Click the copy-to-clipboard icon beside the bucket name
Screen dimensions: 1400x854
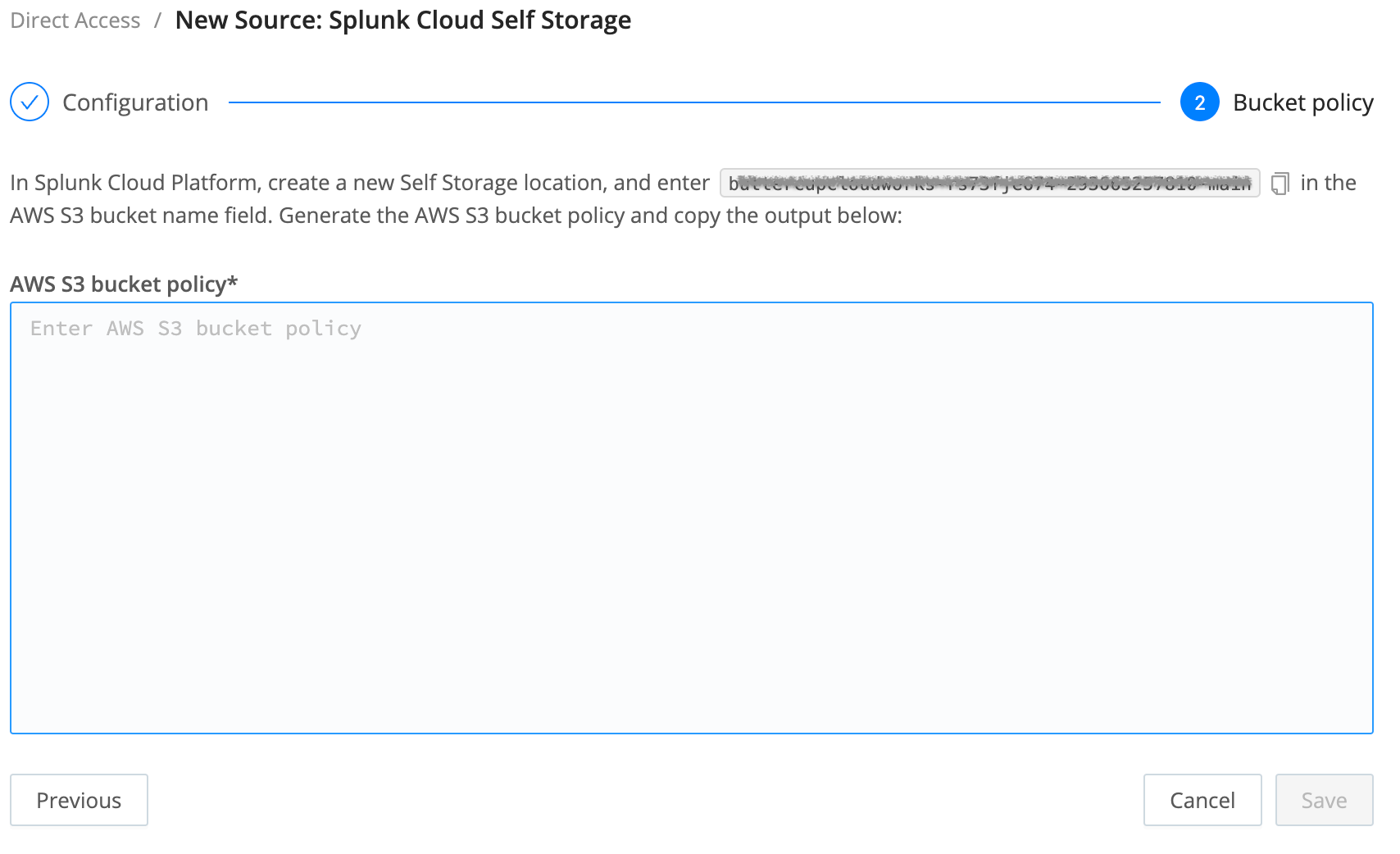tap(1281, 183)
